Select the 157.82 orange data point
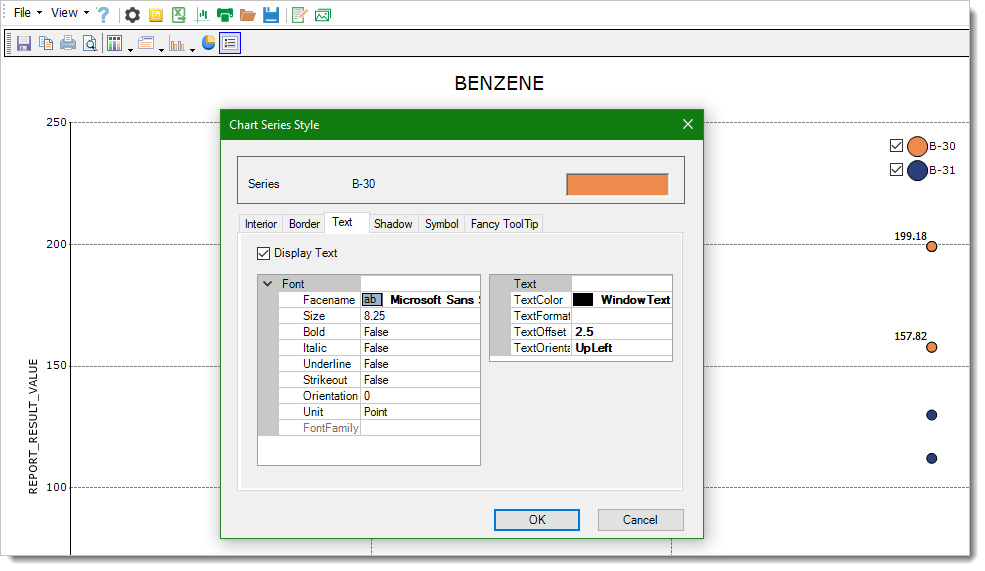The image size is (985, 571). [932, 347]
